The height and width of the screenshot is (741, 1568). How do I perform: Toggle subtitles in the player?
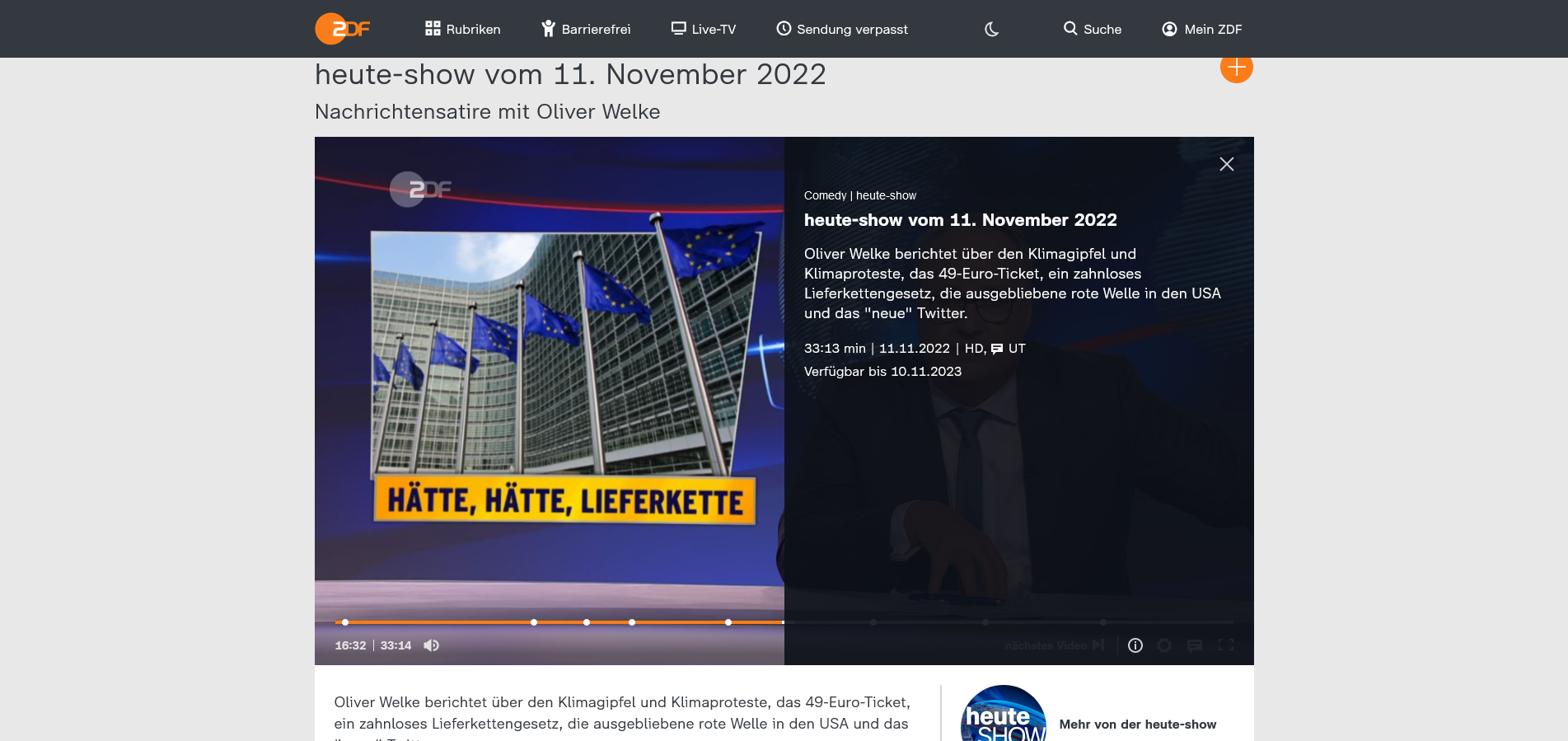click(x=1194, y=645)
